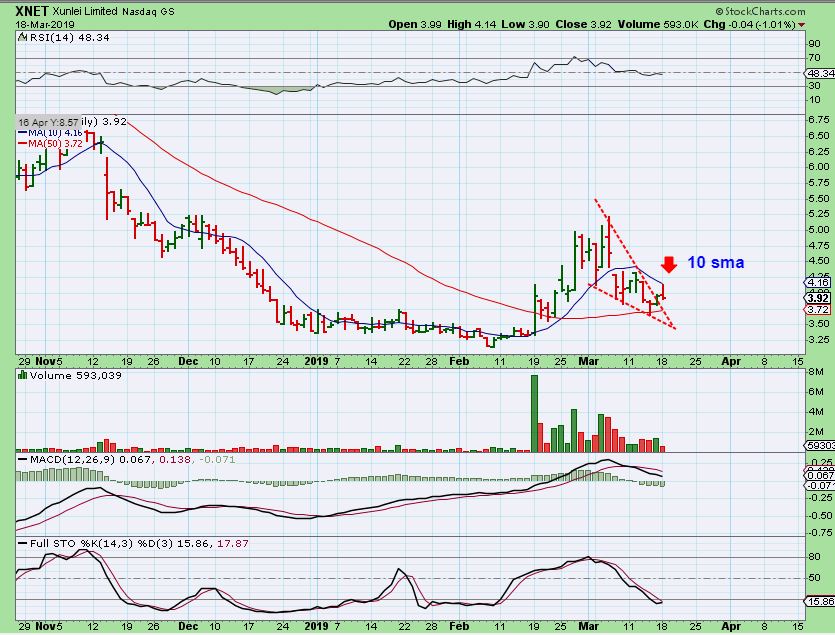Image resolution: width=835 pixels, height=635 pixels.
Task: Click the 70 level on RSI axis
Action: 814,58
